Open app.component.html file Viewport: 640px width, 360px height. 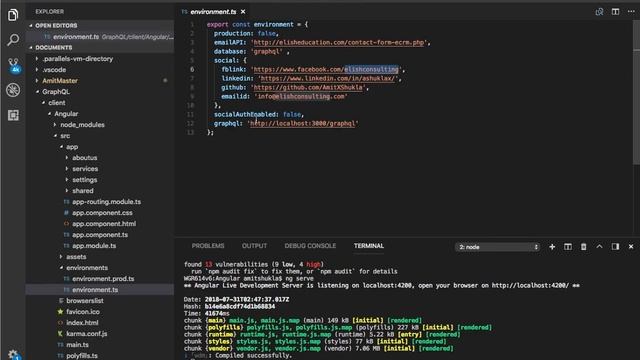click(104, 224)
